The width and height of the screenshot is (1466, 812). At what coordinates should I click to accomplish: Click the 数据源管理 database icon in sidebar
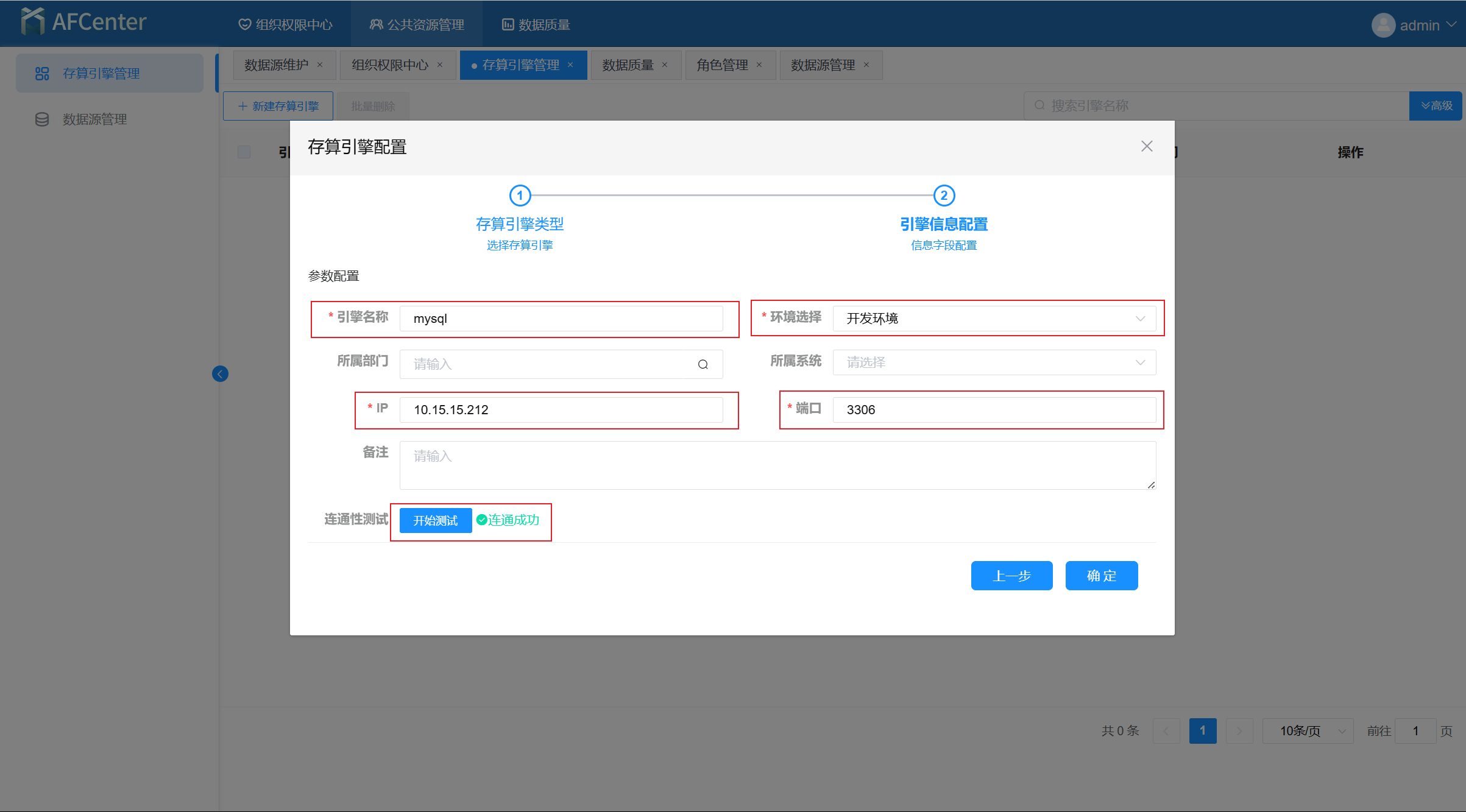(42, 119)
